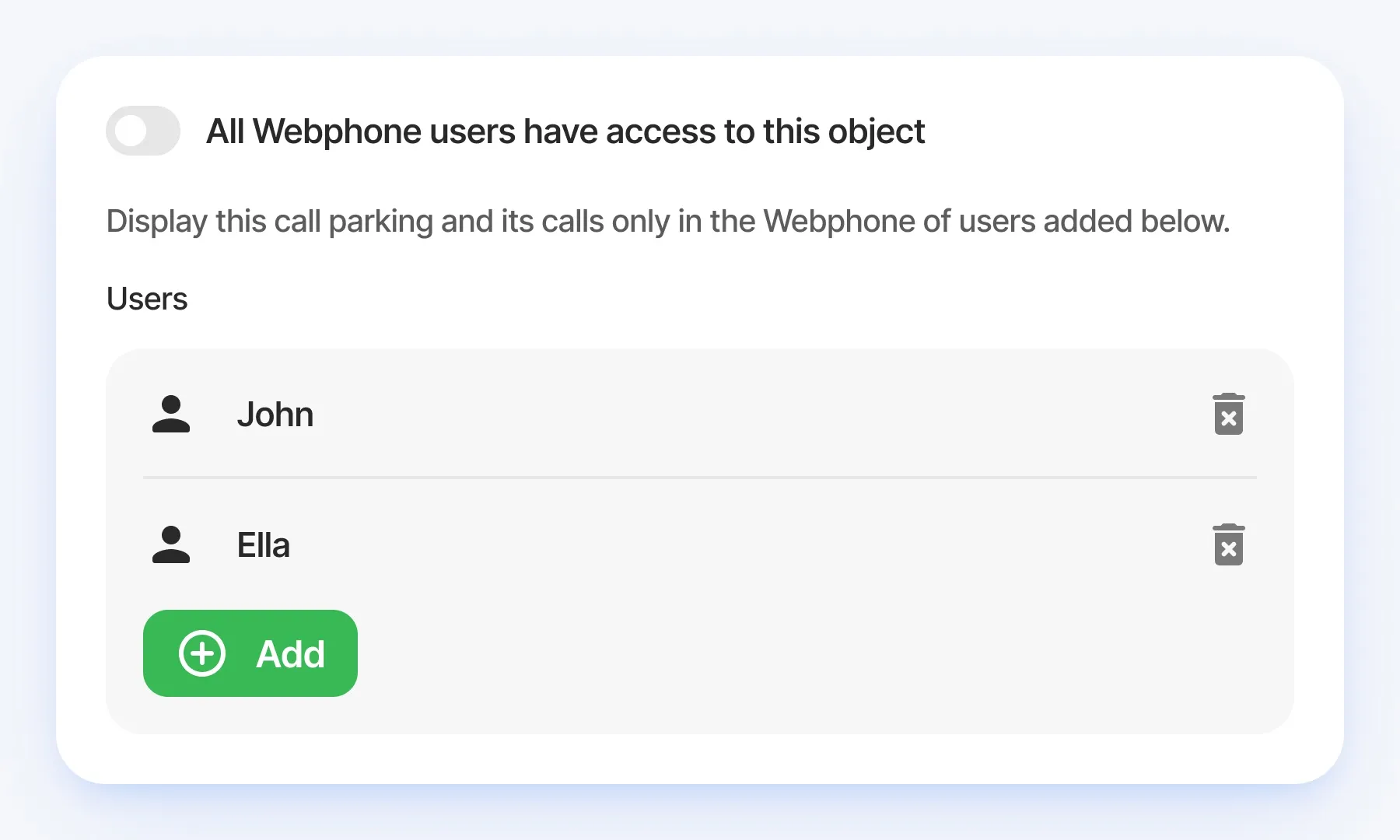The width and height of the screenshot is (1400, 840).
Task: Click the person icon beside John
Action: click(x=171, y=415)
